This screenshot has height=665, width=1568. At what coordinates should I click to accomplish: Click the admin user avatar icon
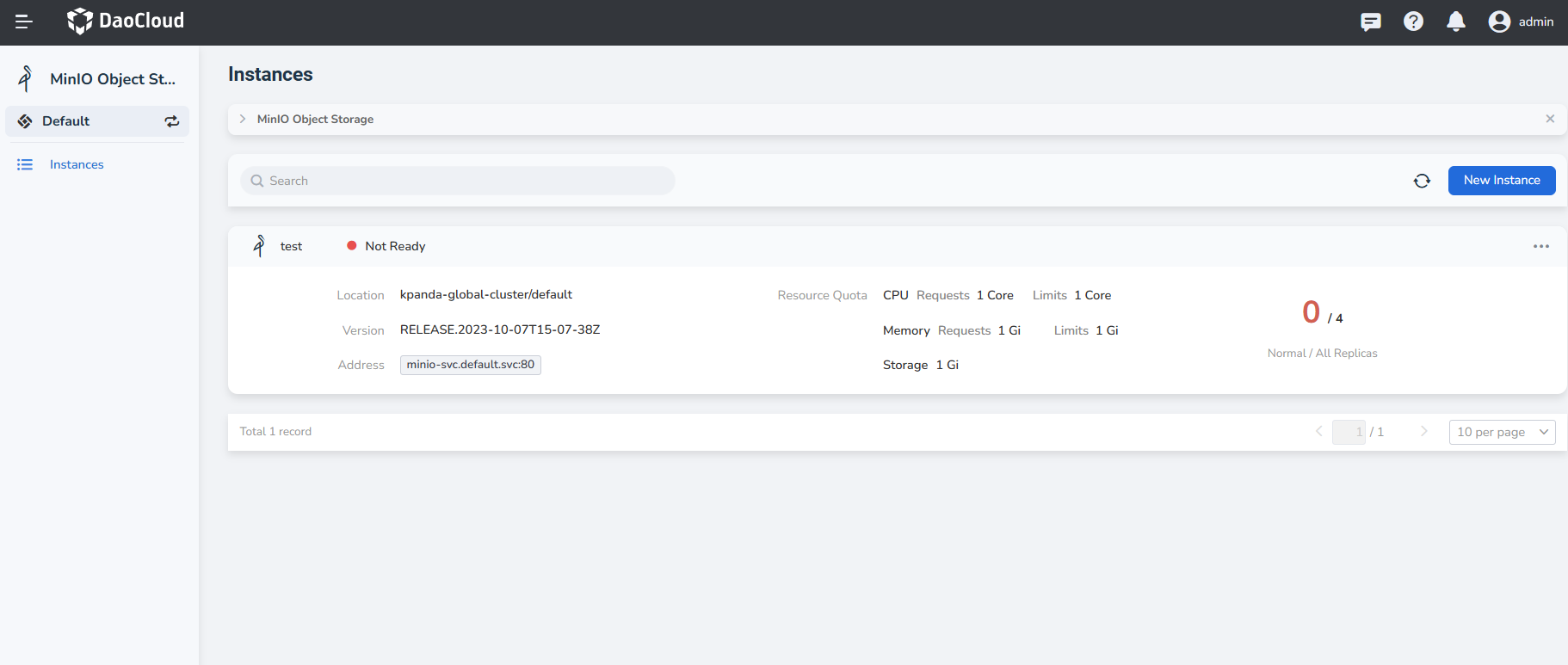(1499, 22)
